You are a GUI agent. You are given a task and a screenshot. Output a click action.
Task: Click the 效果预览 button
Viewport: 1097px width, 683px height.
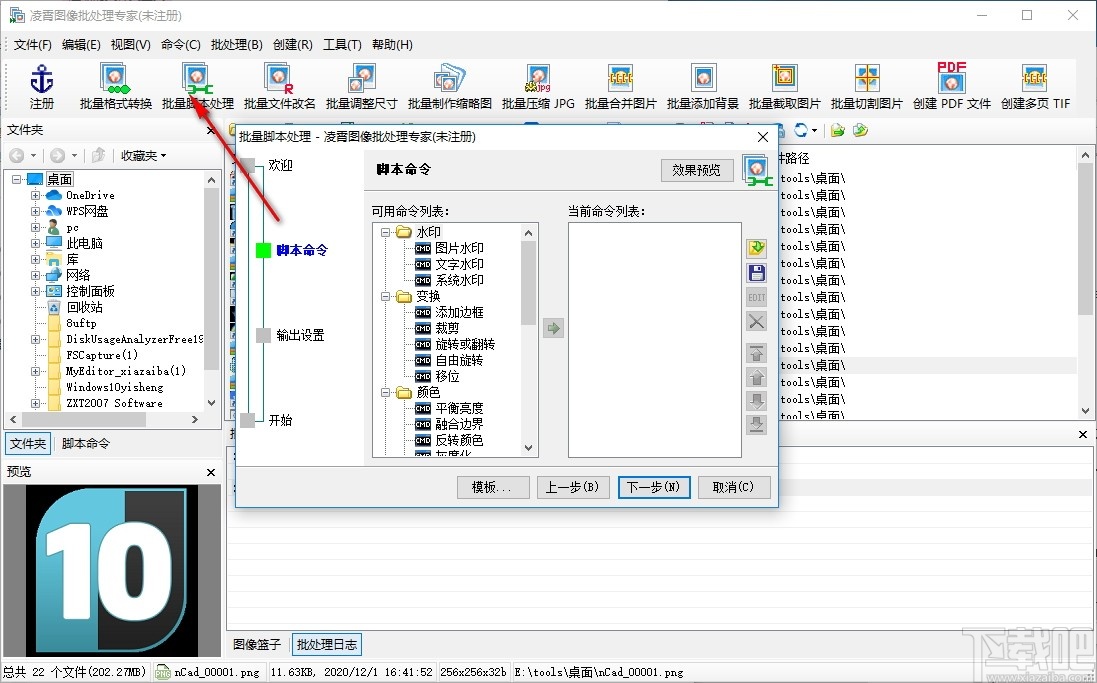697,169
